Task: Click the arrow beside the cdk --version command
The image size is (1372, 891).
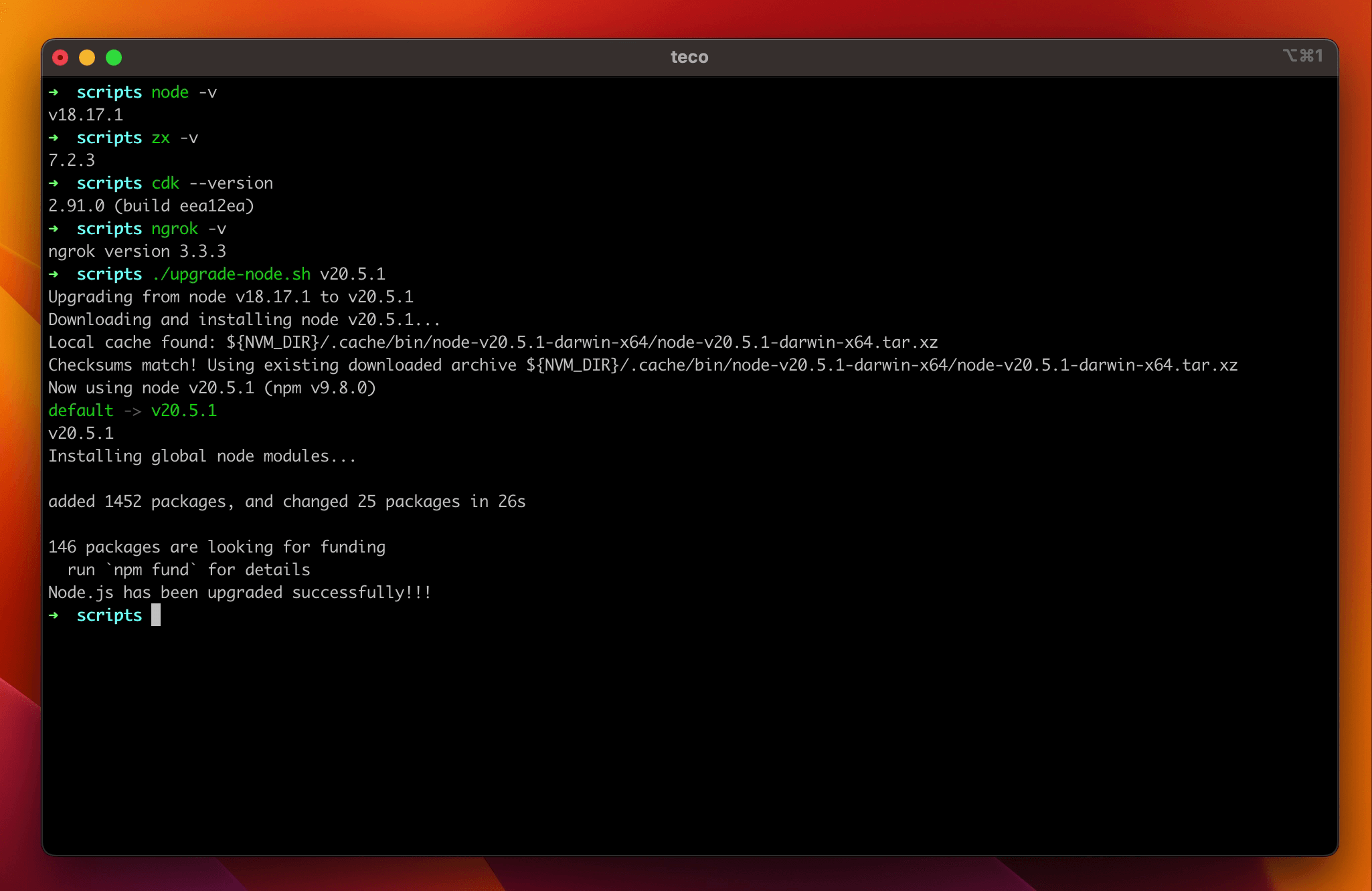Action: [54, 184]
